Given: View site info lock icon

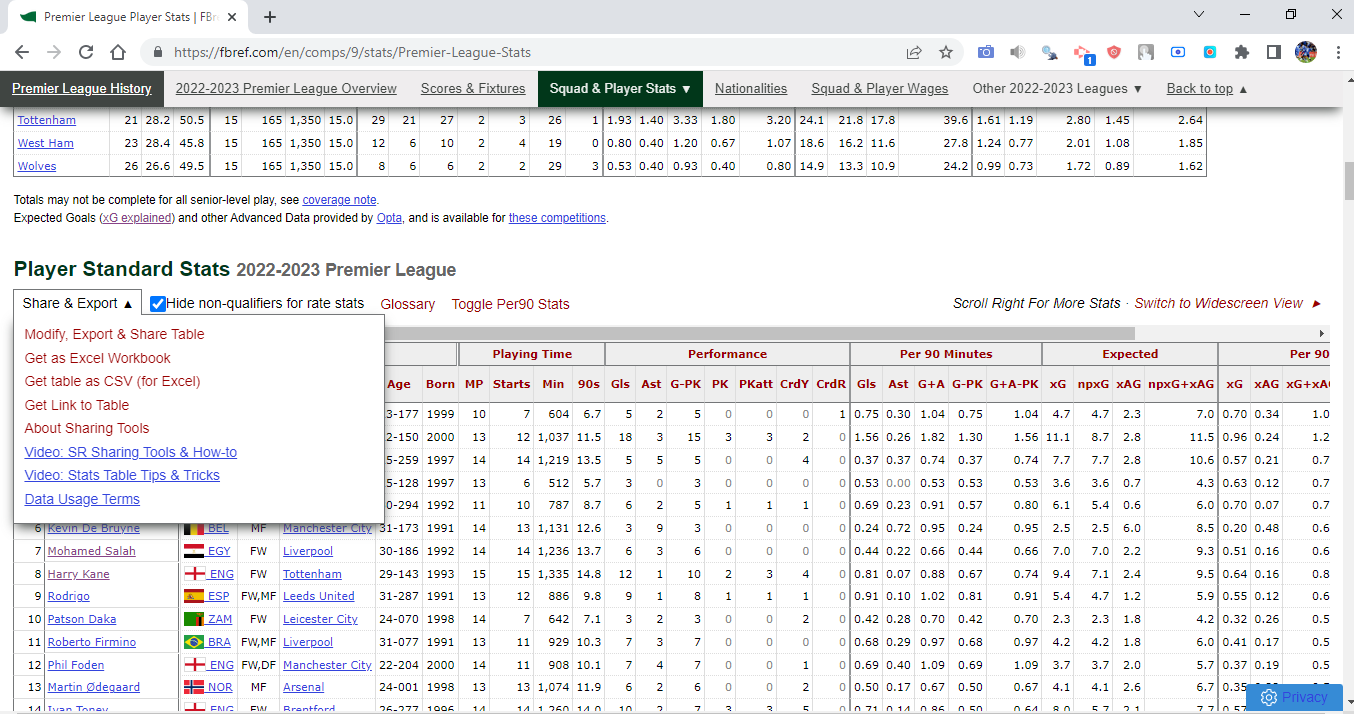Looking at the screenshot, I should tap(157, 52).
